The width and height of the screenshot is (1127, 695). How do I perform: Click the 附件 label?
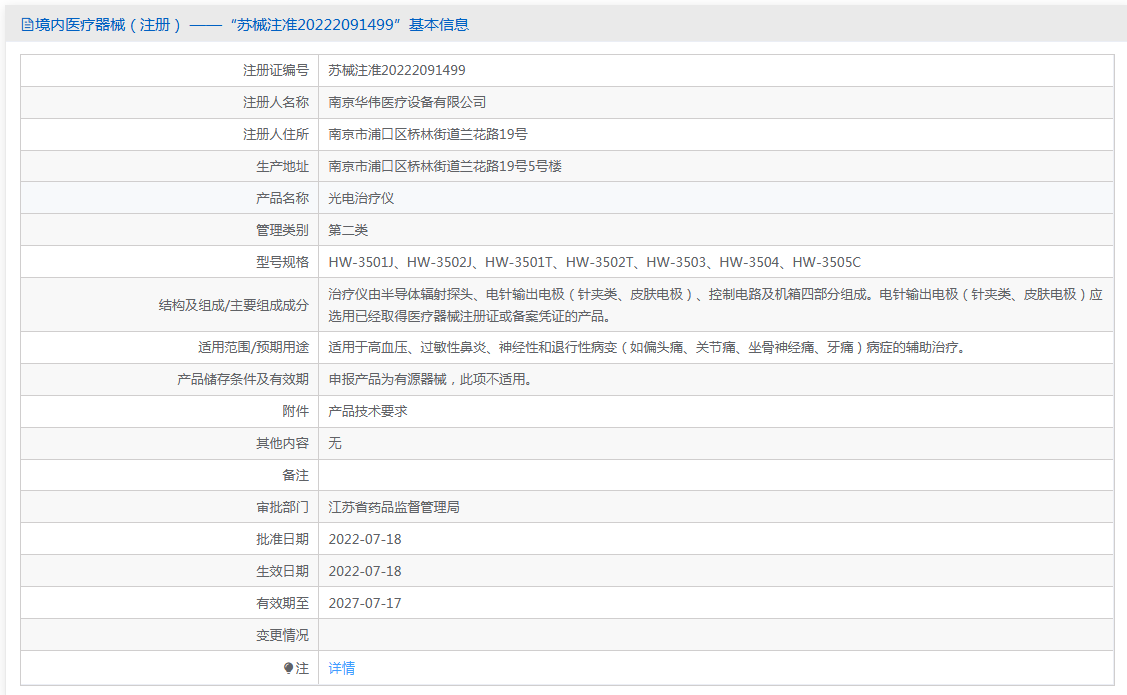[x=295, y=412]
